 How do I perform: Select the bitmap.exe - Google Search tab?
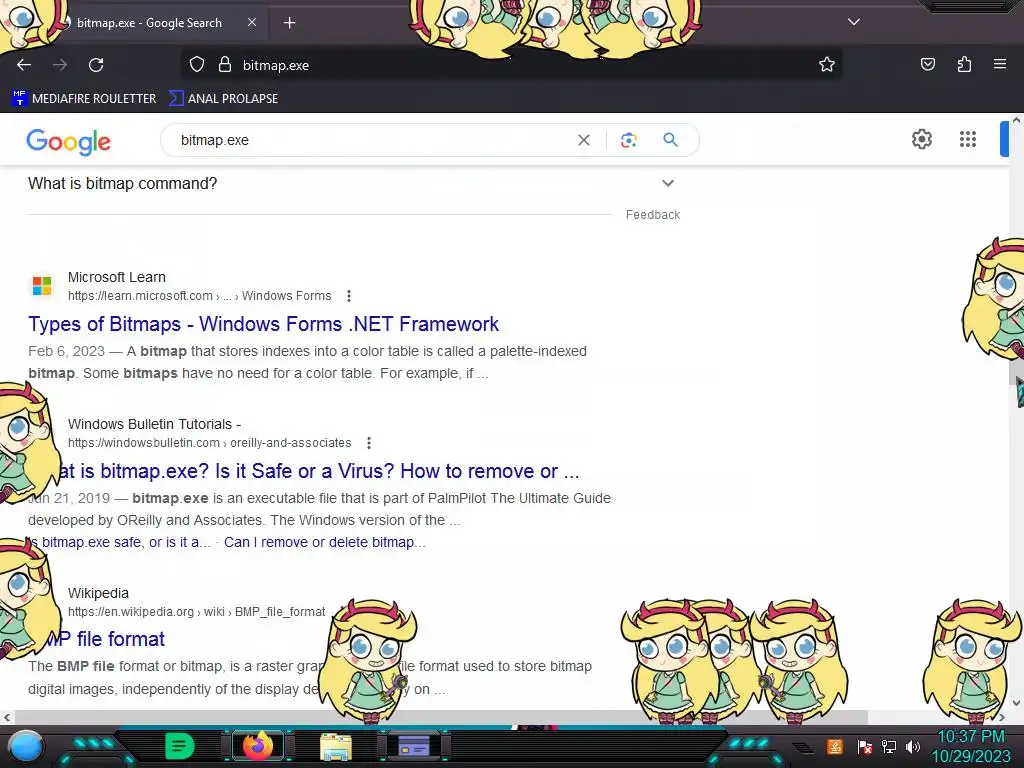[150, 23]
